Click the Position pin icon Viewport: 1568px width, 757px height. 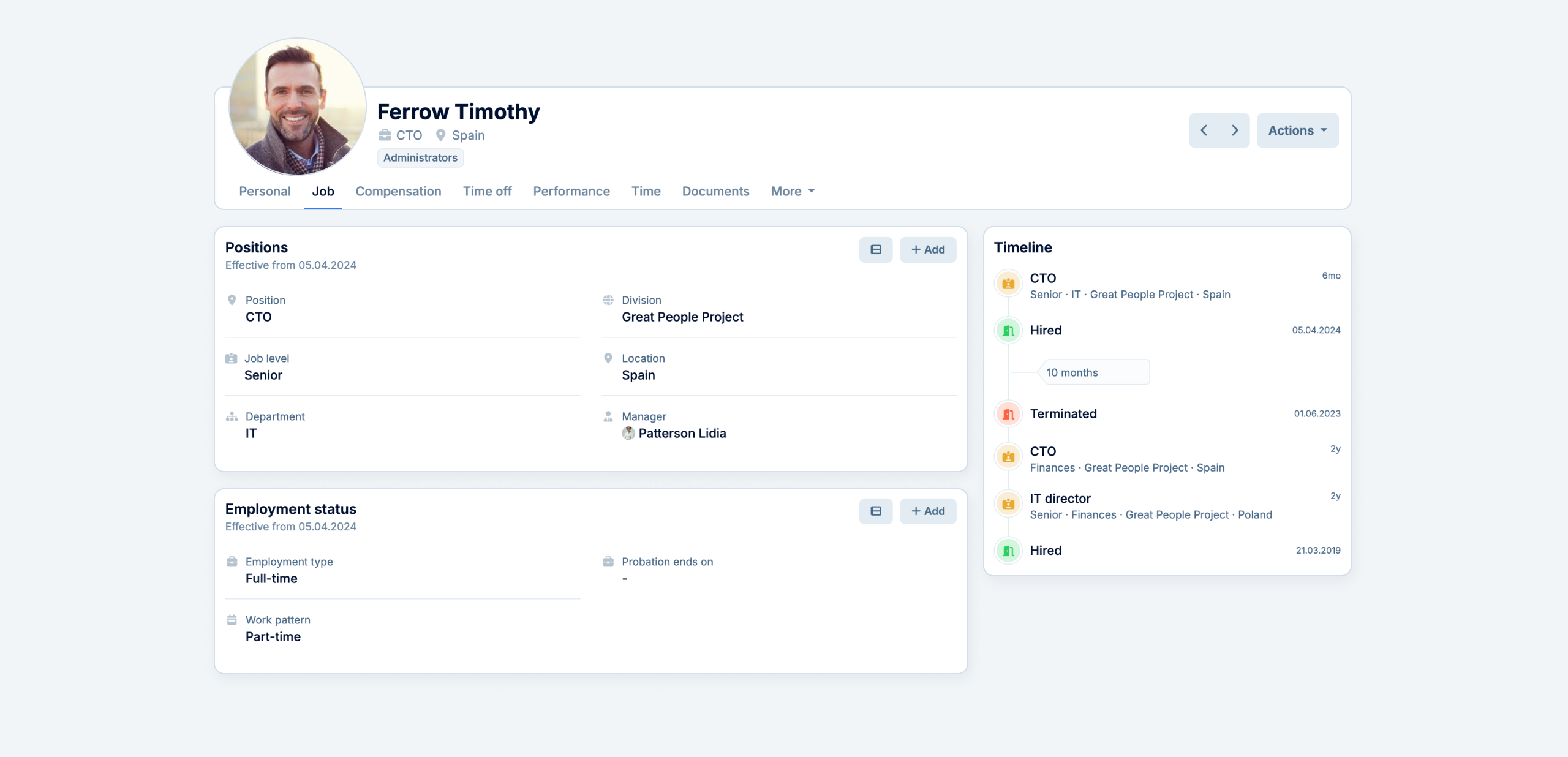pos(232,300)
